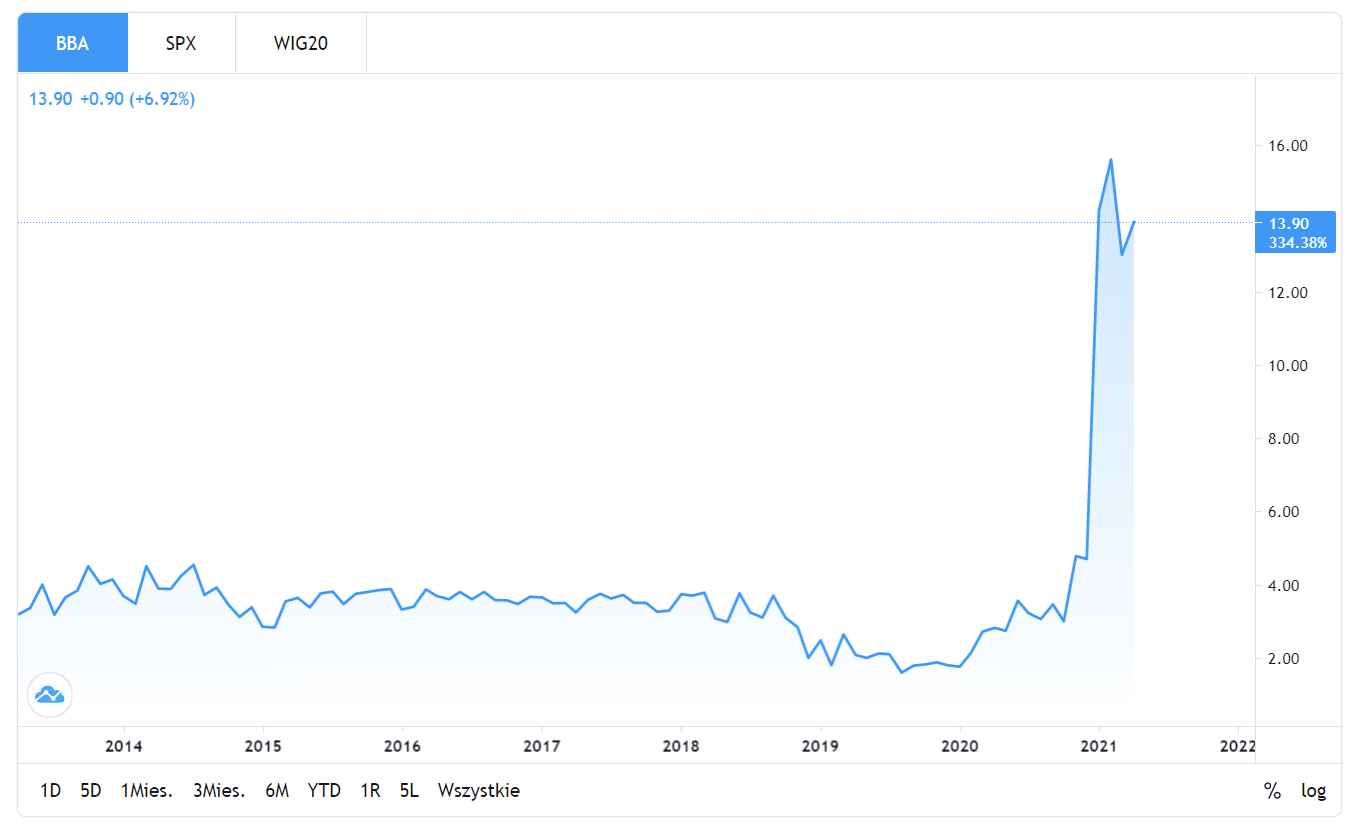Click the 12.00 price axis label
Image resolution: width=1366 pixels, height=826 pixels.
click(1290, 292)
